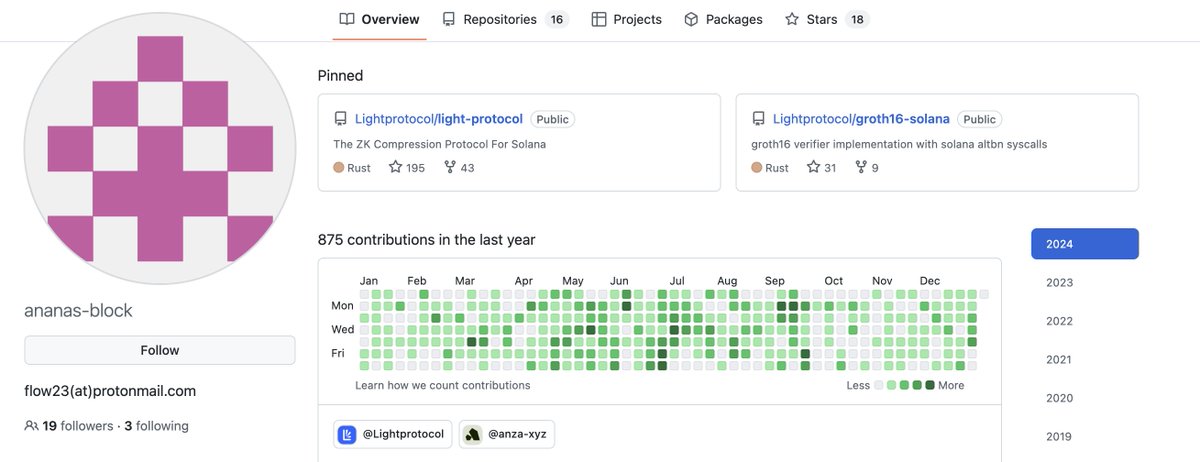Open the Lightprotocol/groth16-solana pinned repository
This screenshot has width=1200, height=462.
862,119
